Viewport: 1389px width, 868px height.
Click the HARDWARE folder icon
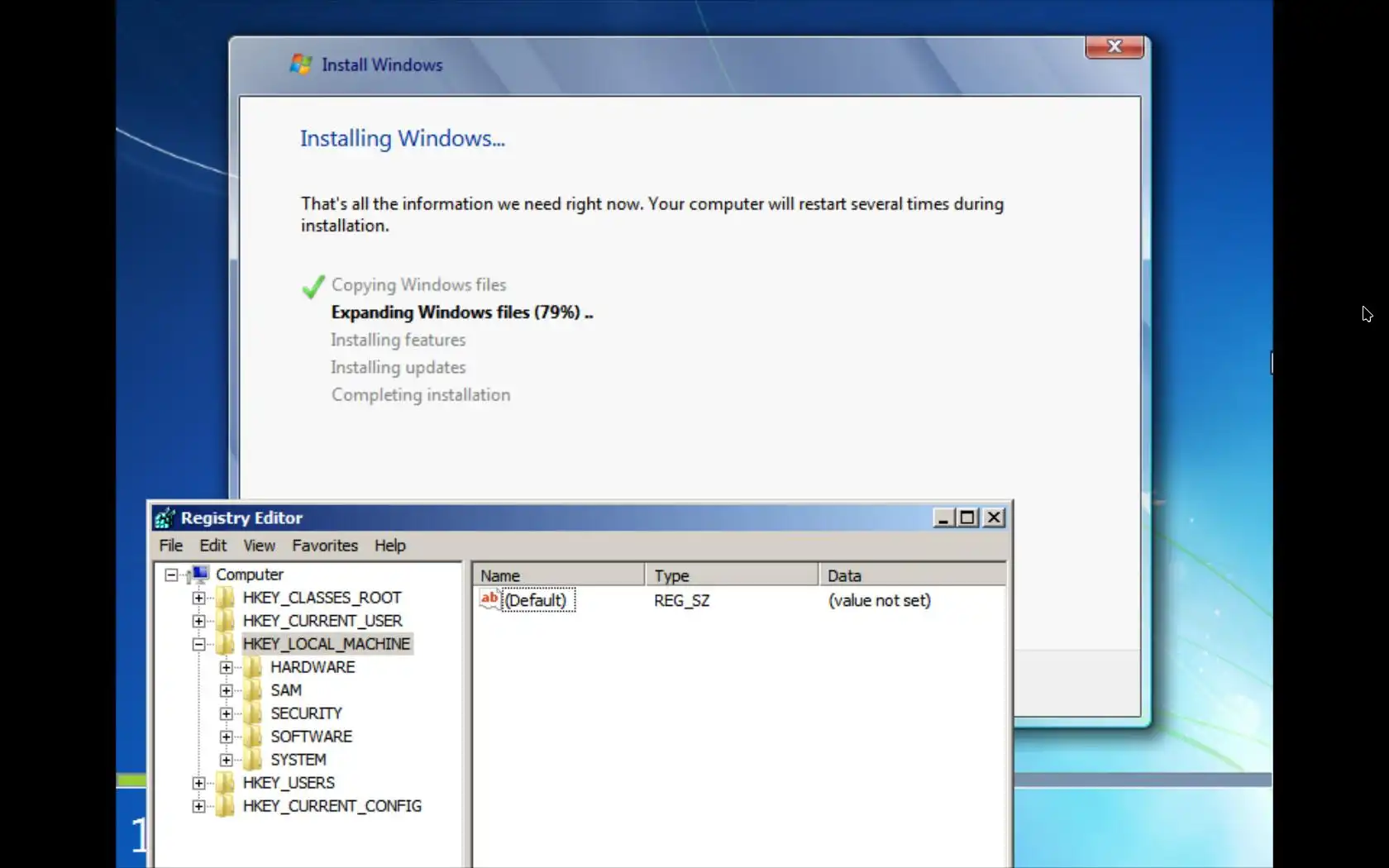252,666
